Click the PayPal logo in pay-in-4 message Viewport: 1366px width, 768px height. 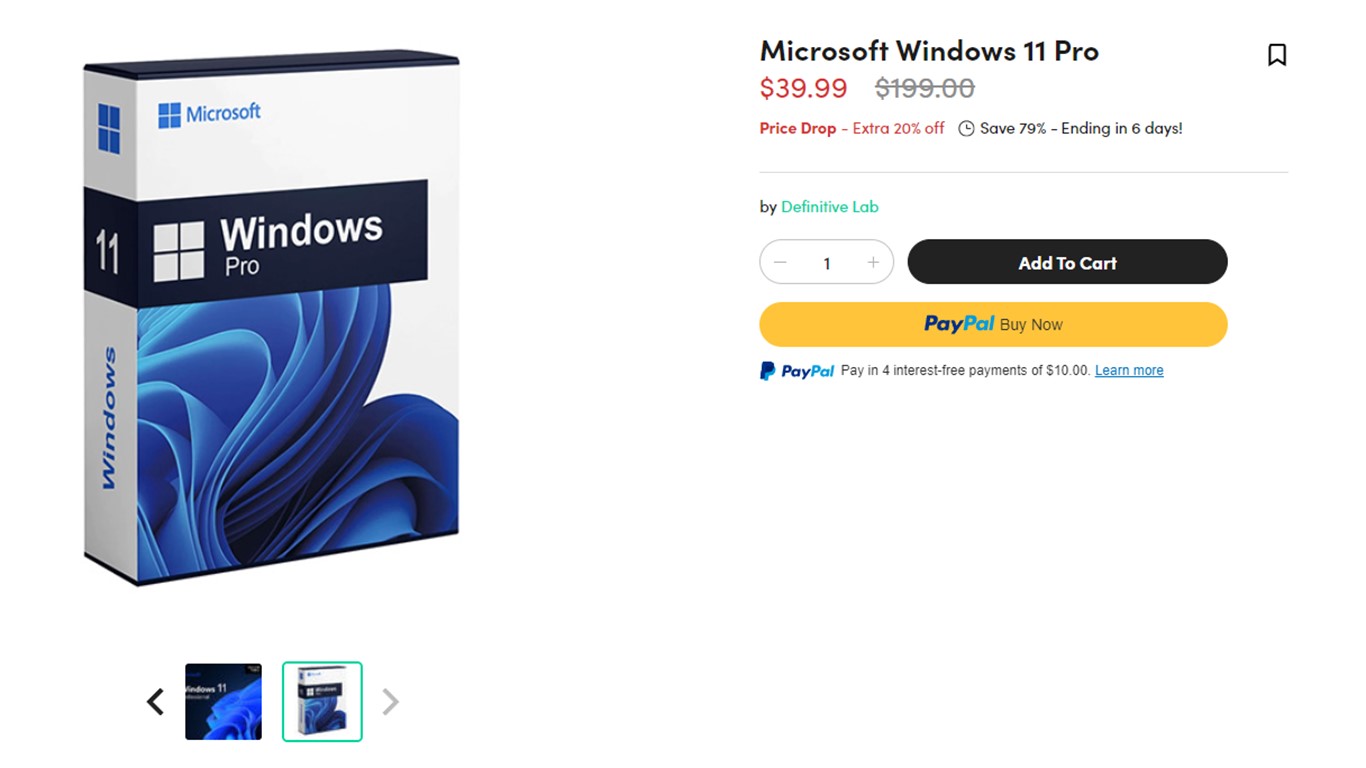pyautogui.click(x=797, y=371)
